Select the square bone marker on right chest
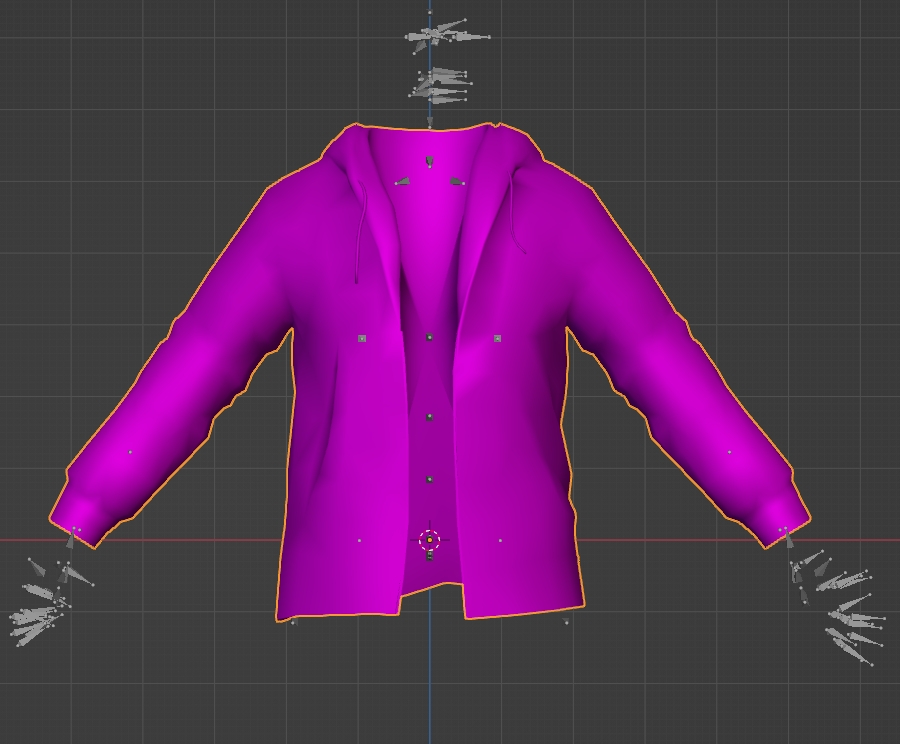900x744 pixels. (x=497, y=339)
